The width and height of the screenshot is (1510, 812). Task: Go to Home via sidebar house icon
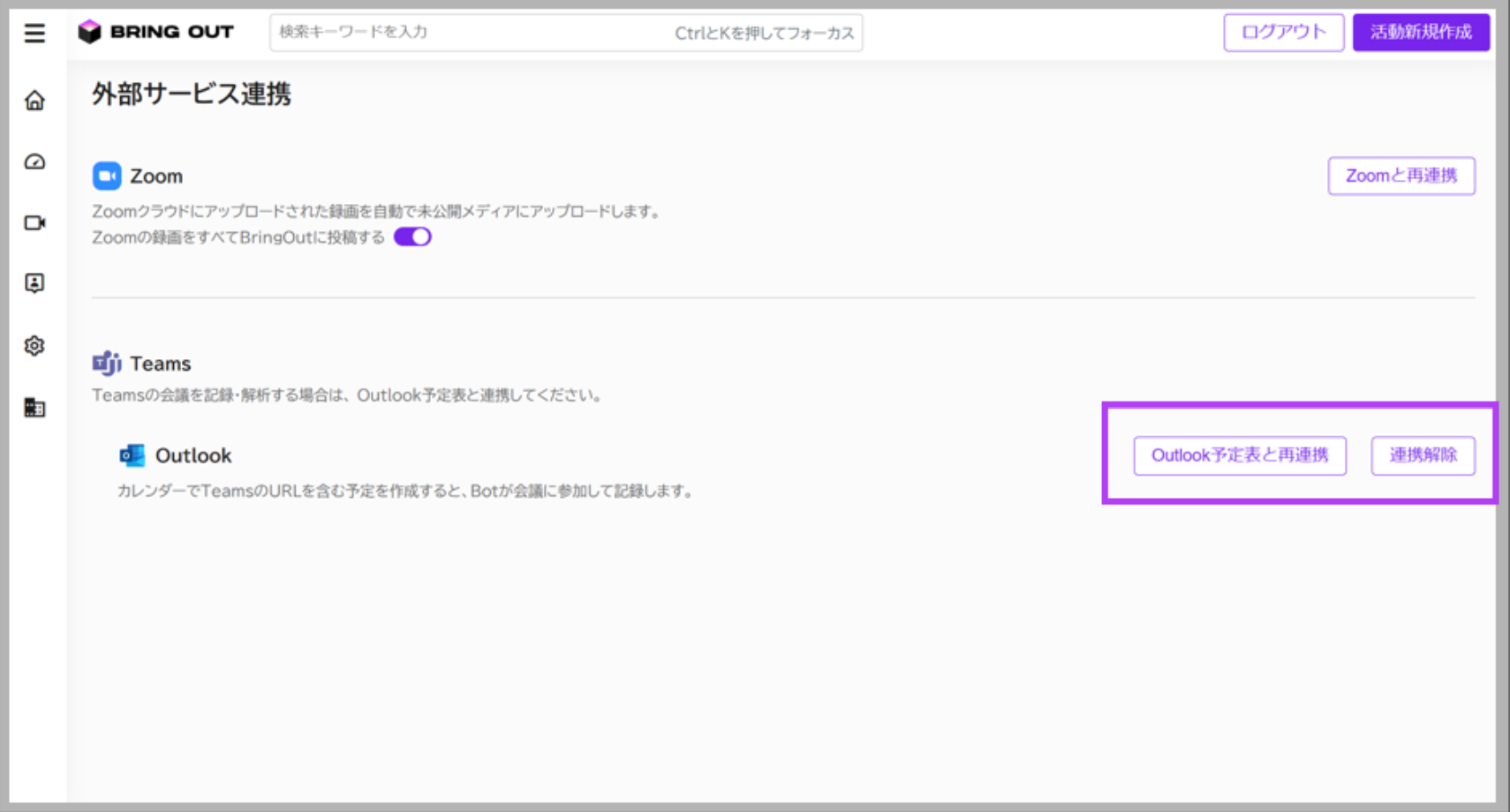coord(34,101)
